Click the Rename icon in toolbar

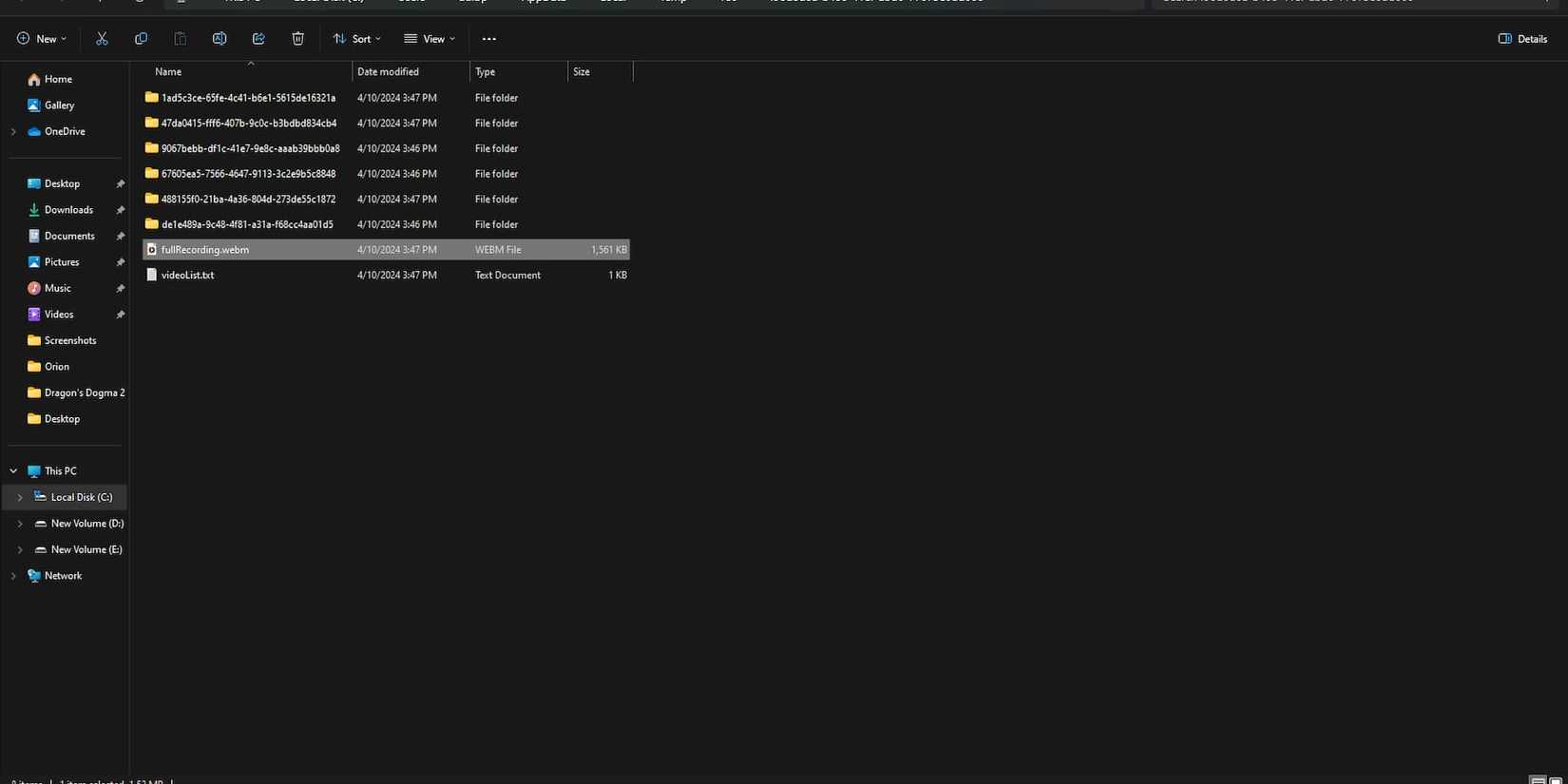tap(220, 39)
